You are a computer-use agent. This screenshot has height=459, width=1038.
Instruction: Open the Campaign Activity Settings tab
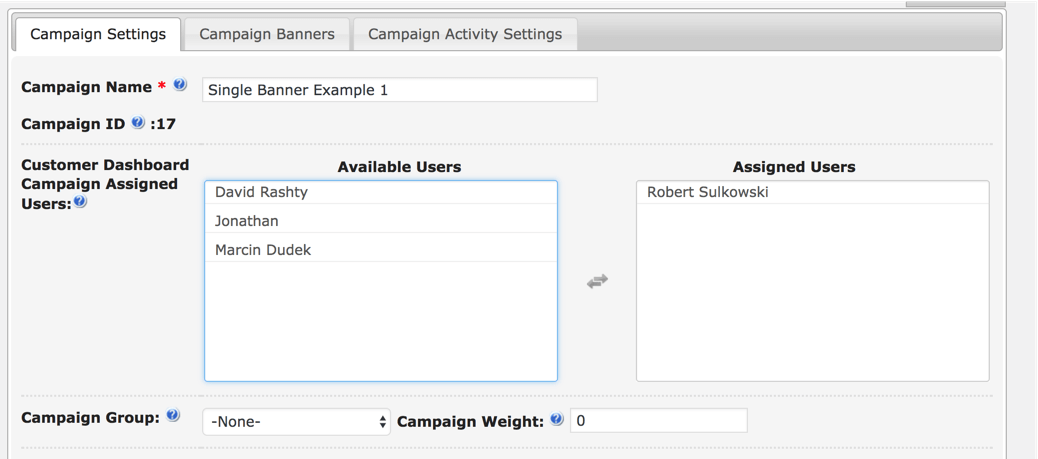coord(465,34)
